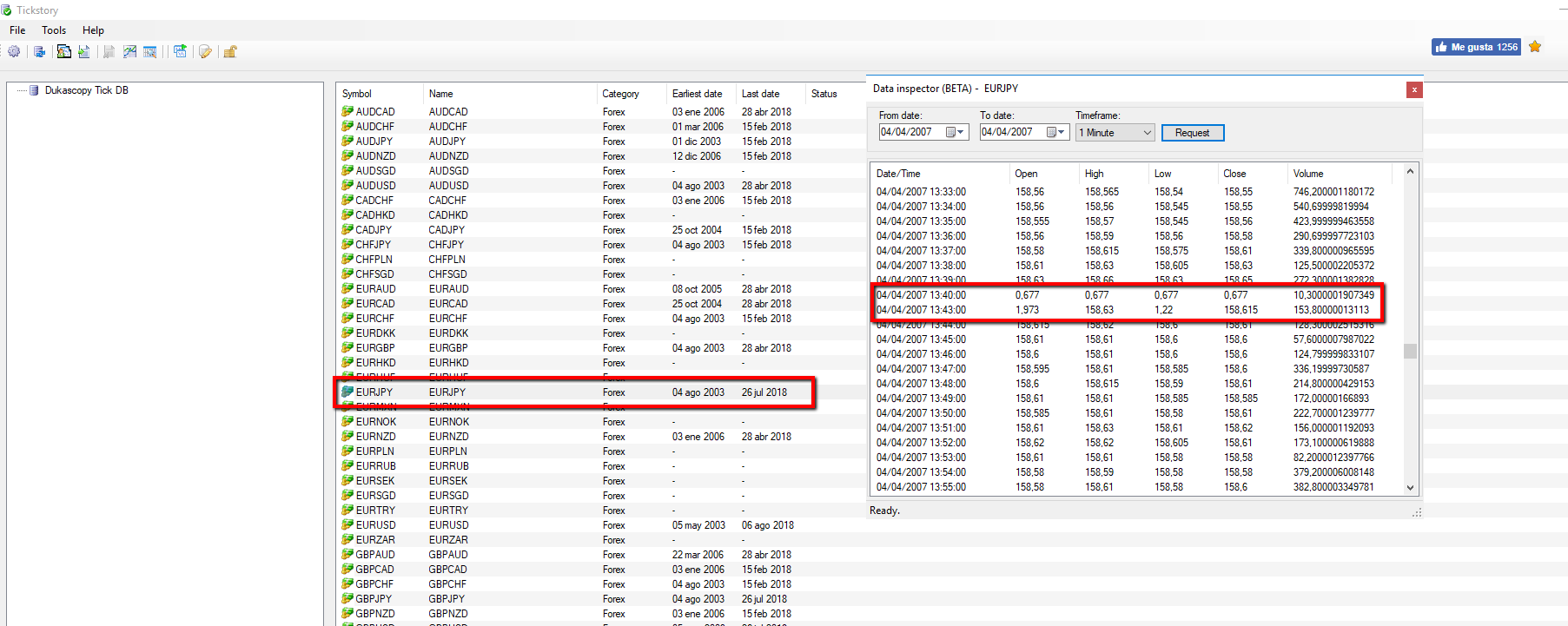This screenshot has height=626, width=1568.
Task: Click volume value 746,200001180172
Action: point(1333,192)
